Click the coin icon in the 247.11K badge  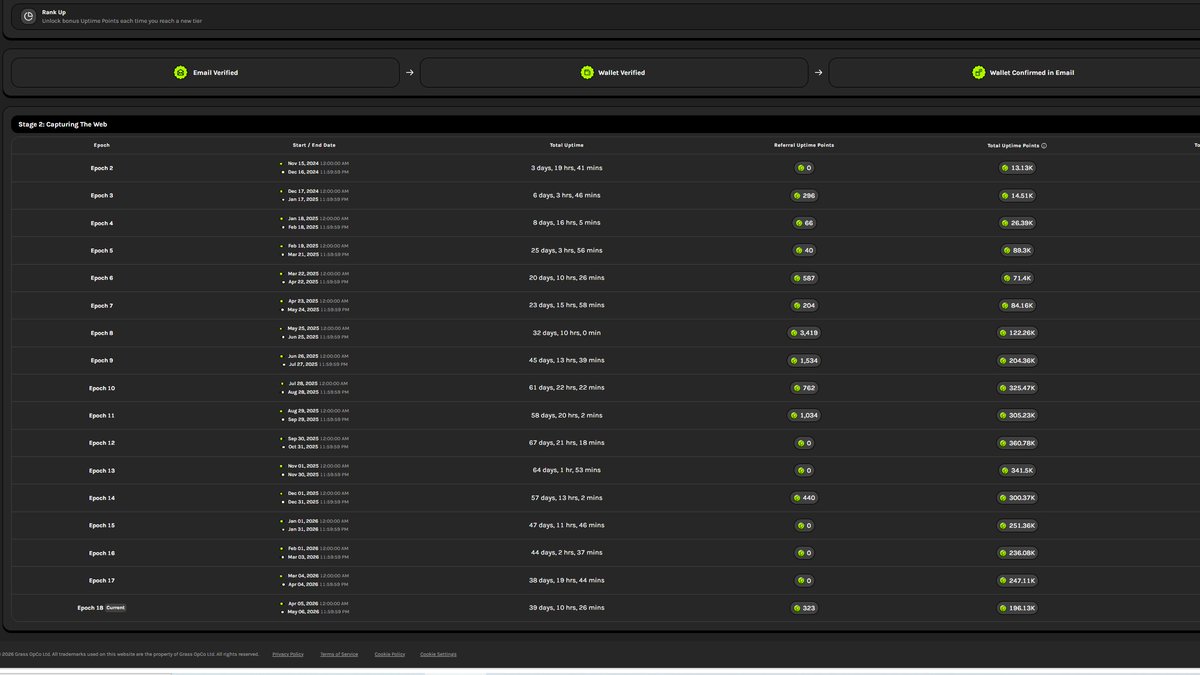1003,580
